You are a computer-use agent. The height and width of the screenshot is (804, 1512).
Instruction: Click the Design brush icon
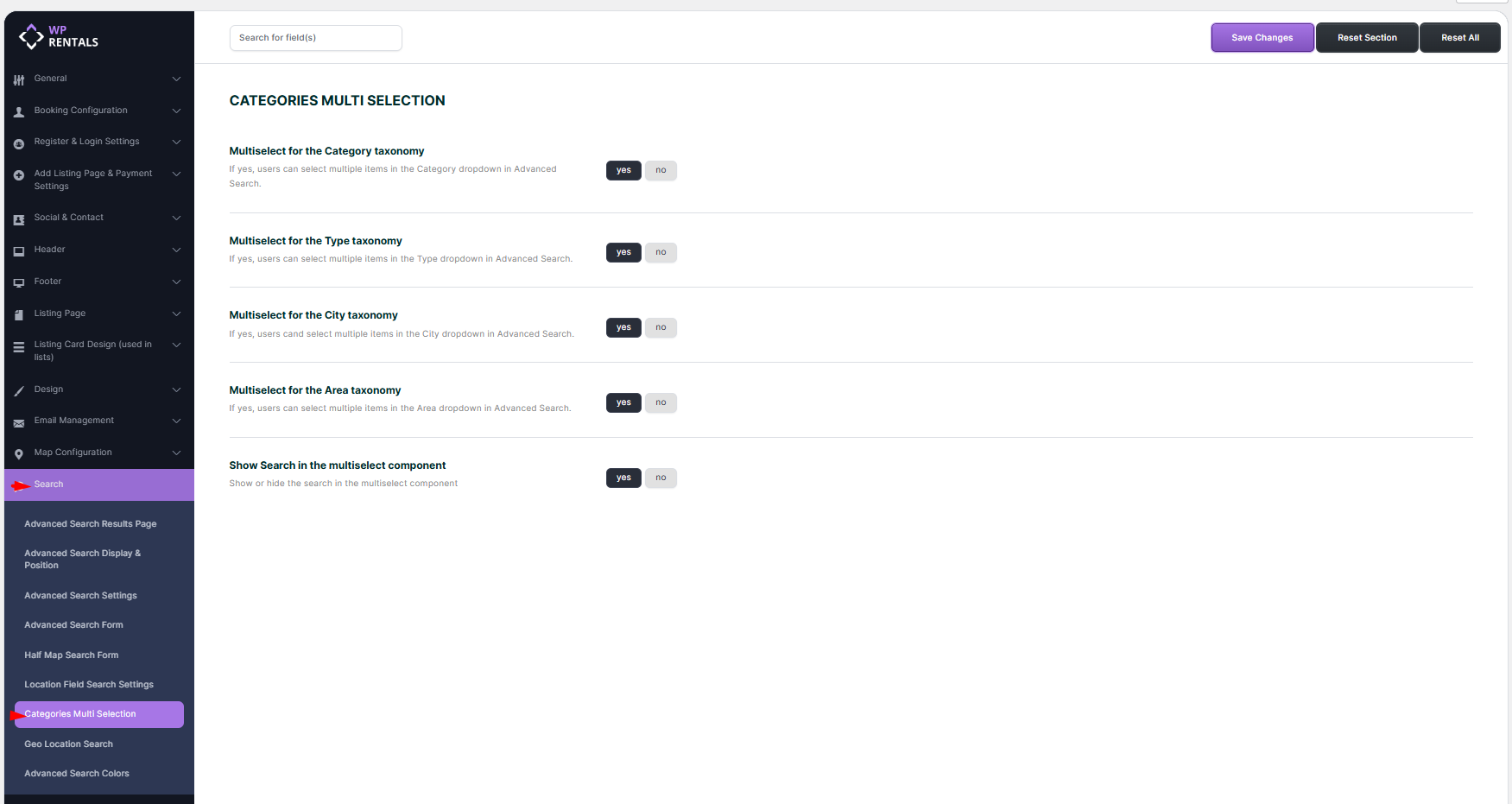[x=19, y=391]
